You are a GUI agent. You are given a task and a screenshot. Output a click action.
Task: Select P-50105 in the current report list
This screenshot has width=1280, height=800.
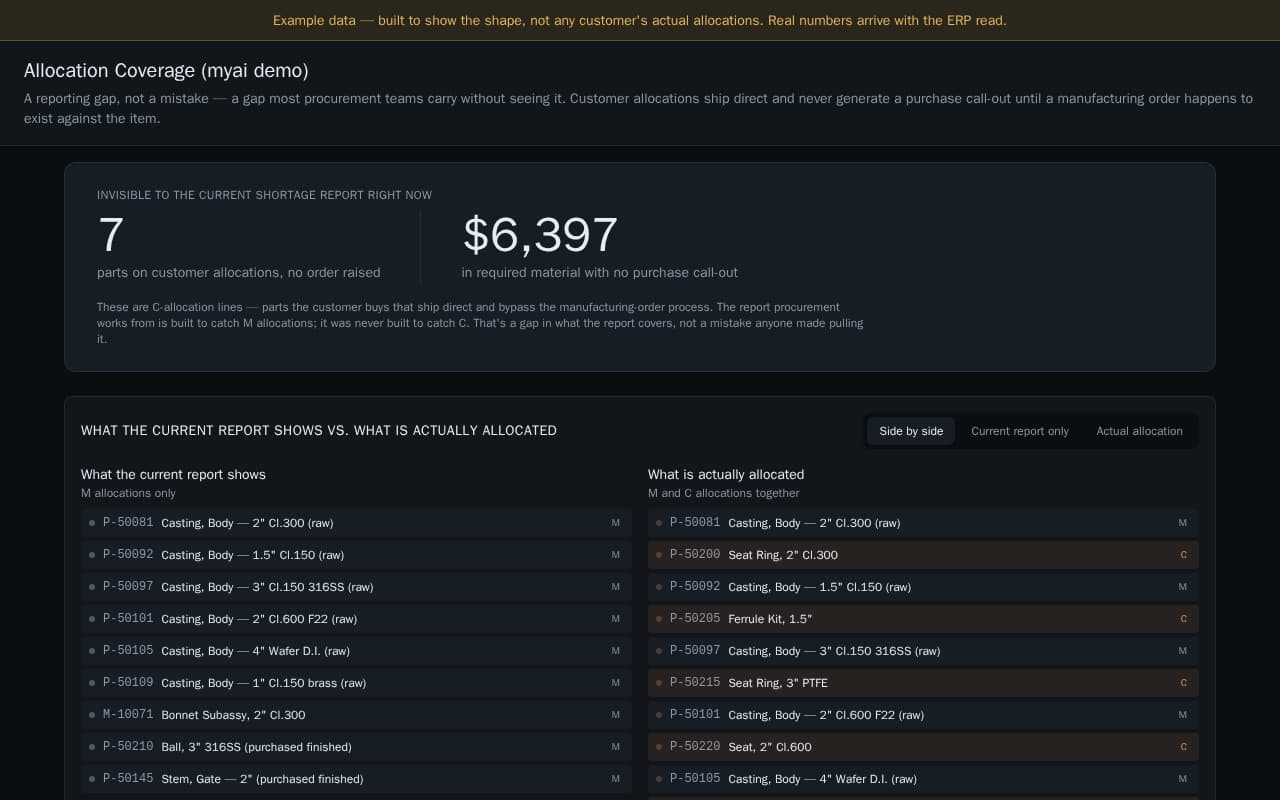coord(356,651)
